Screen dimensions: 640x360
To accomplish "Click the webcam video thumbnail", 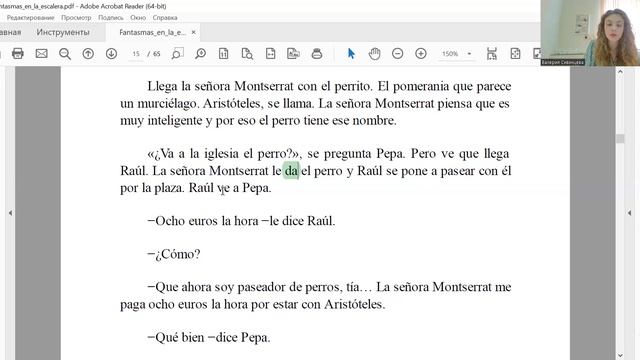I will pyautogui.click(x=590, y=33).
